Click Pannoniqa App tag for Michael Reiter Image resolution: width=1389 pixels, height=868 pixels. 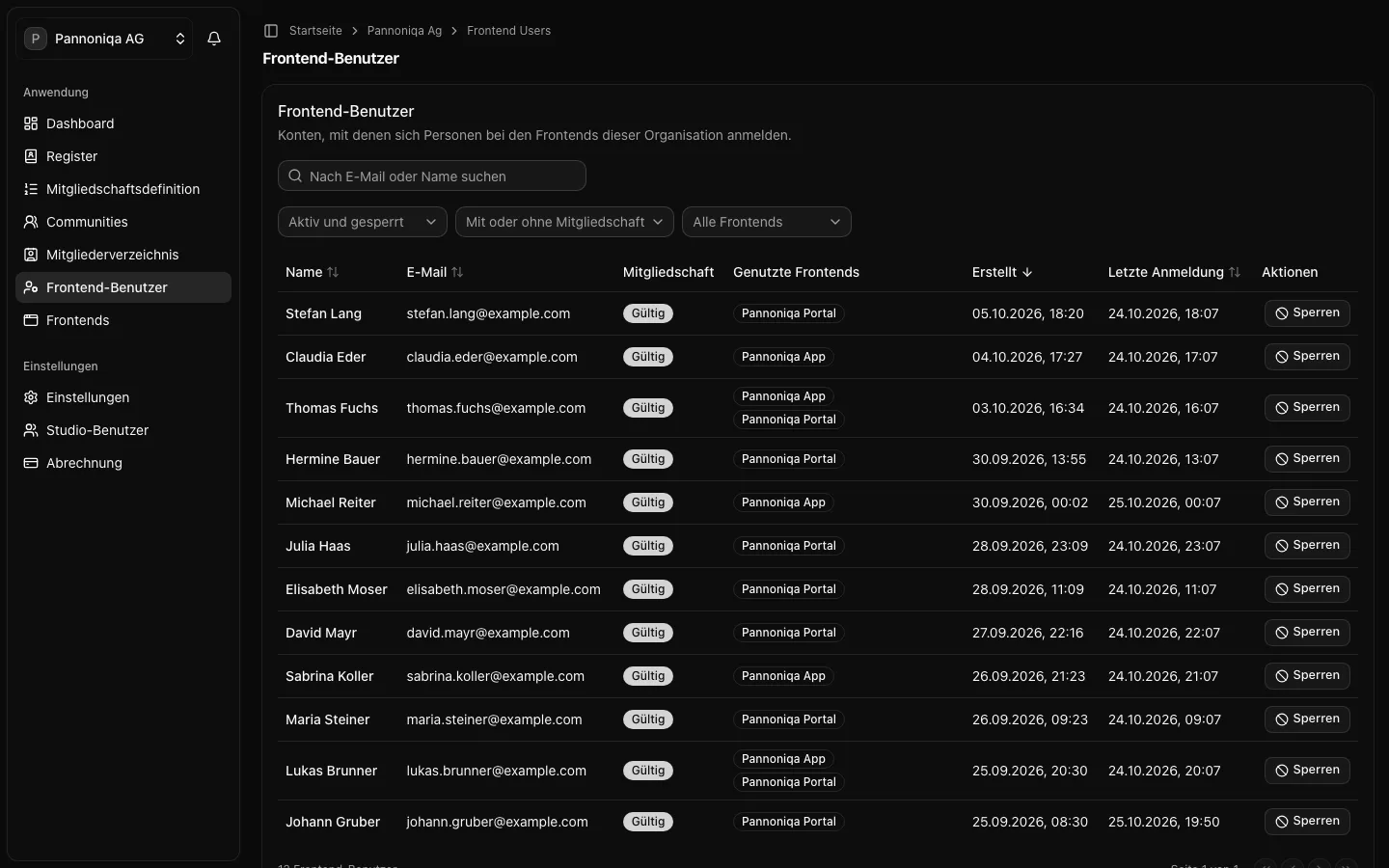pyautogui.click(x=783, y=502)
